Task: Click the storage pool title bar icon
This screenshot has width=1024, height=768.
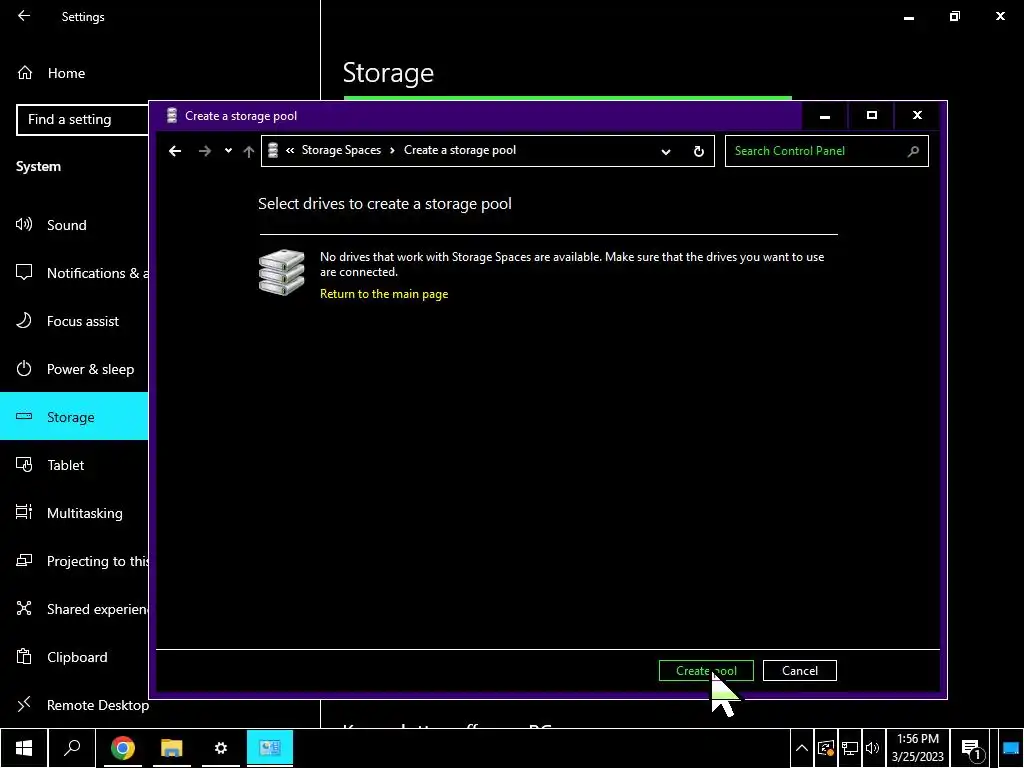Action: point(172,116)
